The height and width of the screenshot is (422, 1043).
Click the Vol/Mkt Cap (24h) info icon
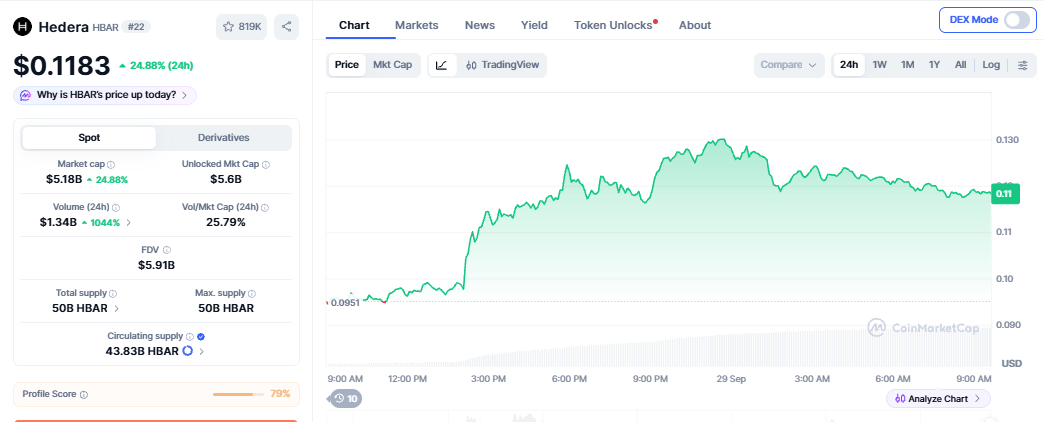(x=265, y=208)
